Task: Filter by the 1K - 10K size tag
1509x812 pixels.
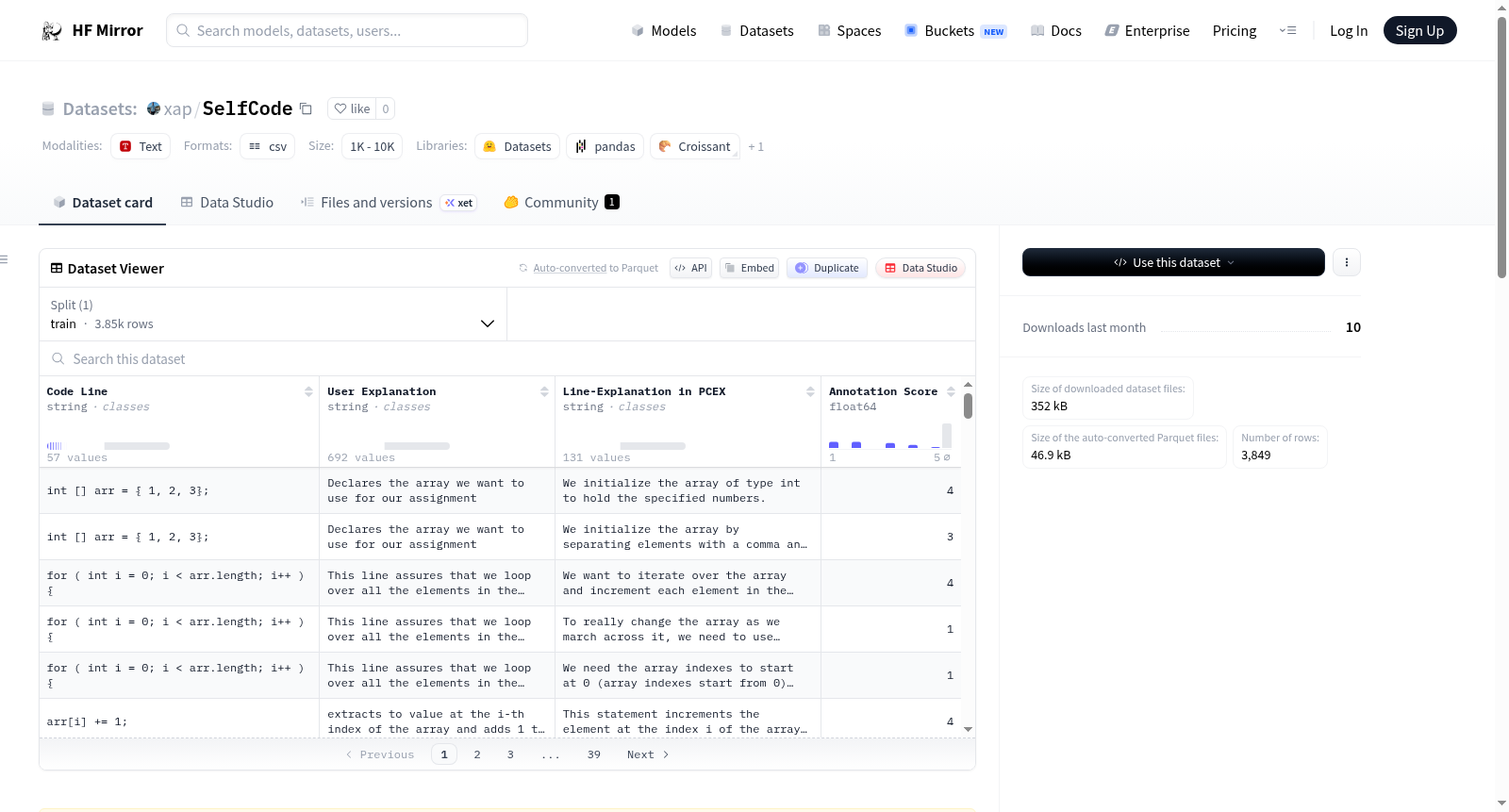Action: [373, 146]
